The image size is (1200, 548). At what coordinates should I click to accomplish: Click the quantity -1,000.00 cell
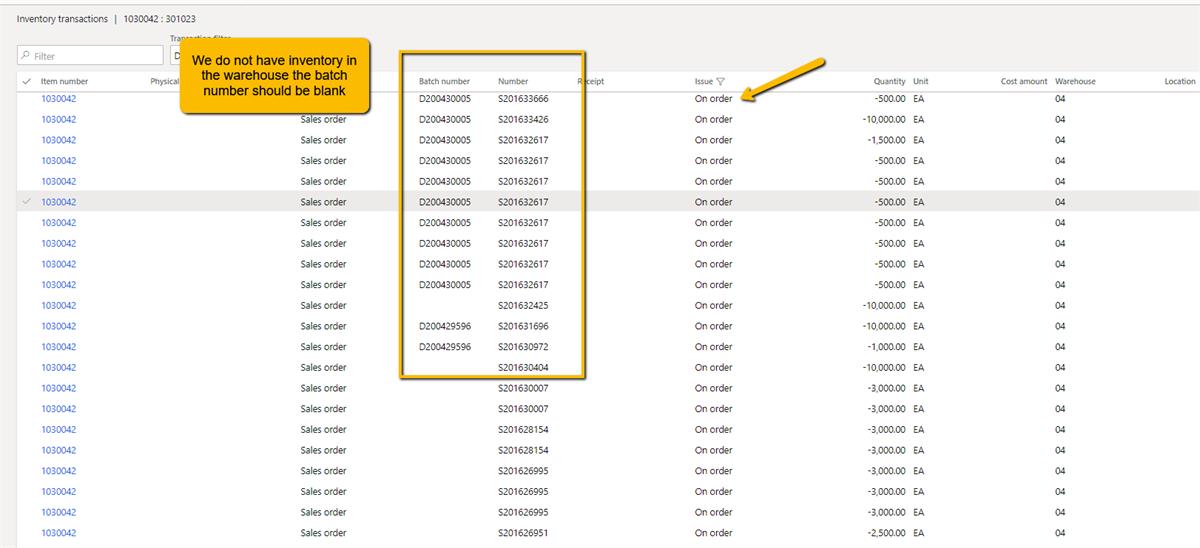(x=886, y=347)
